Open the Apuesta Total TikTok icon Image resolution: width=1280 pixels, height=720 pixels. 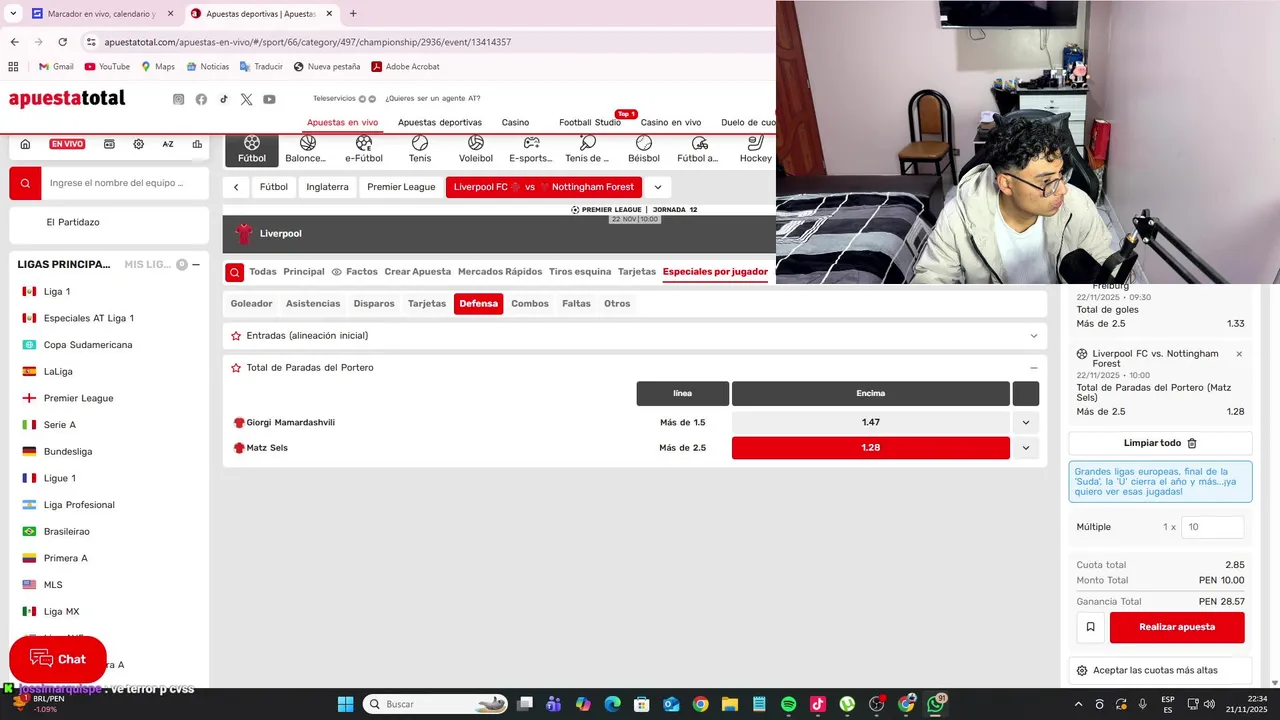[224, 99]
